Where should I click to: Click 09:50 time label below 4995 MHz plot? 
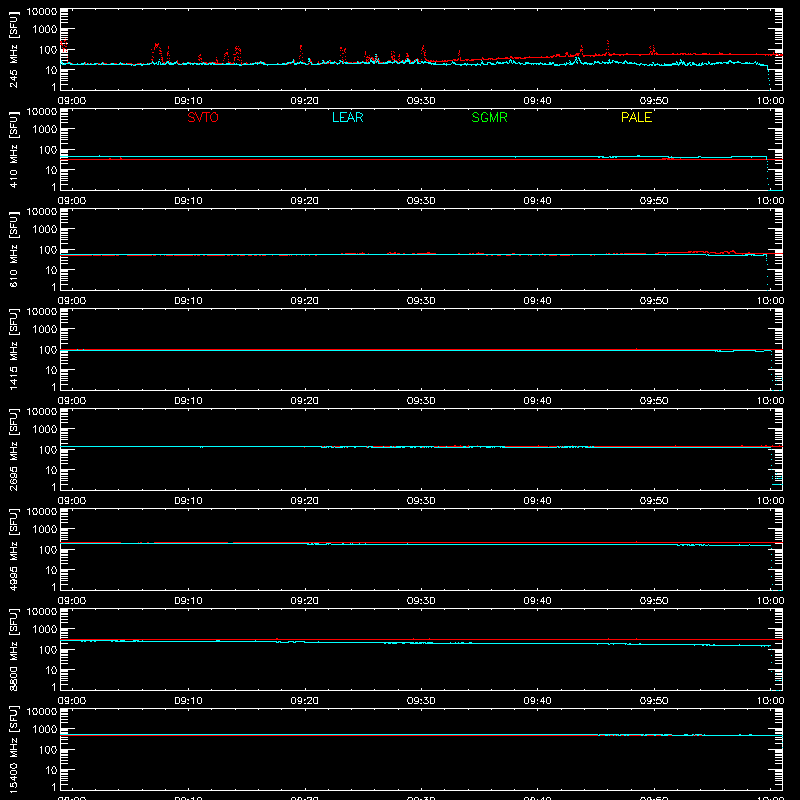(654, 601)
